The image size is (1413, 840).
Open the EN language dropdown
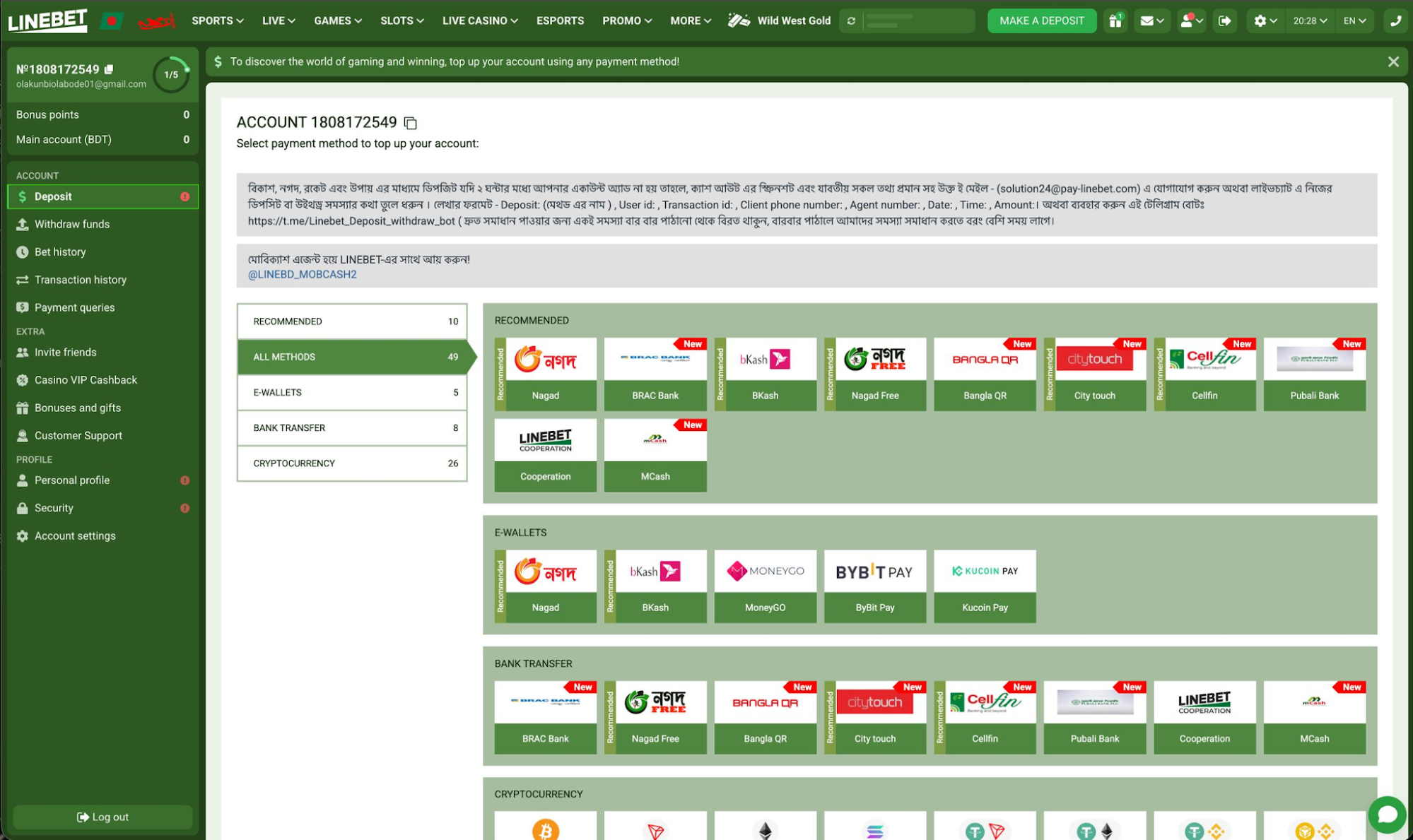click(1354, 21)
